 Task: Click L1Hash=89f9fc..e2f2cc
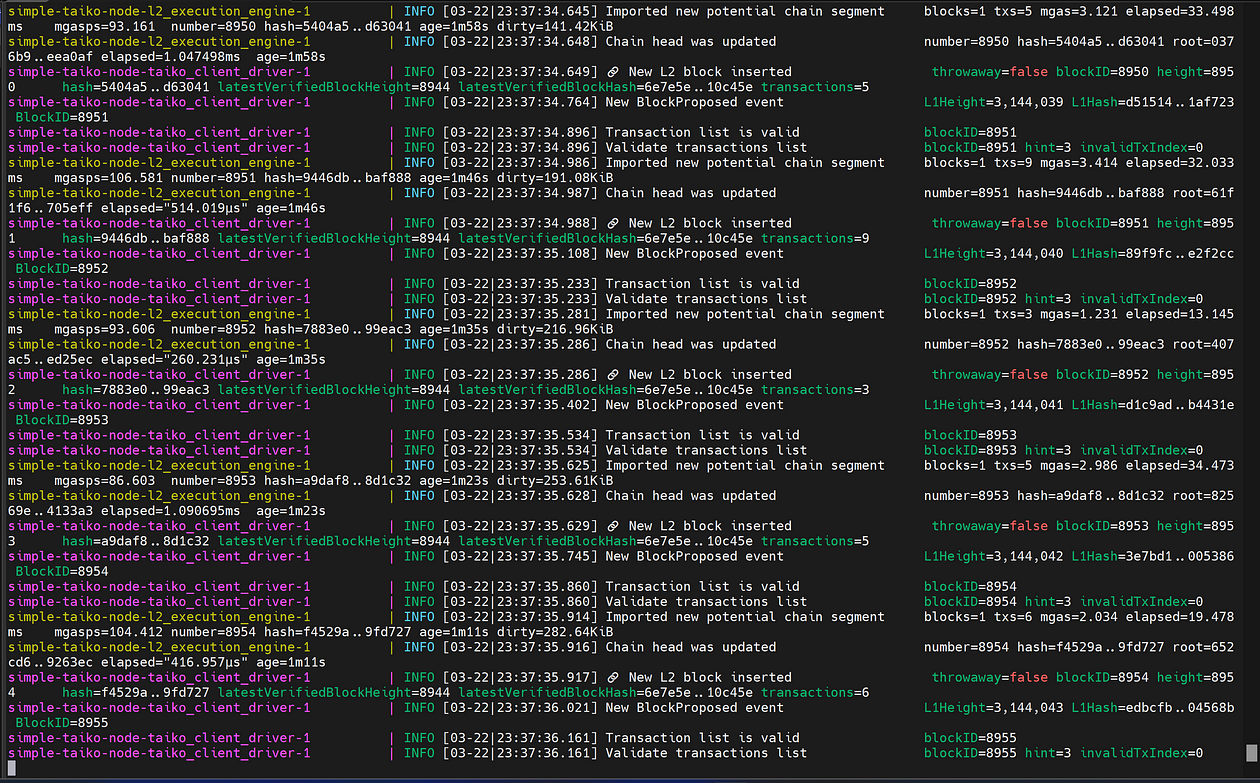1153,253
